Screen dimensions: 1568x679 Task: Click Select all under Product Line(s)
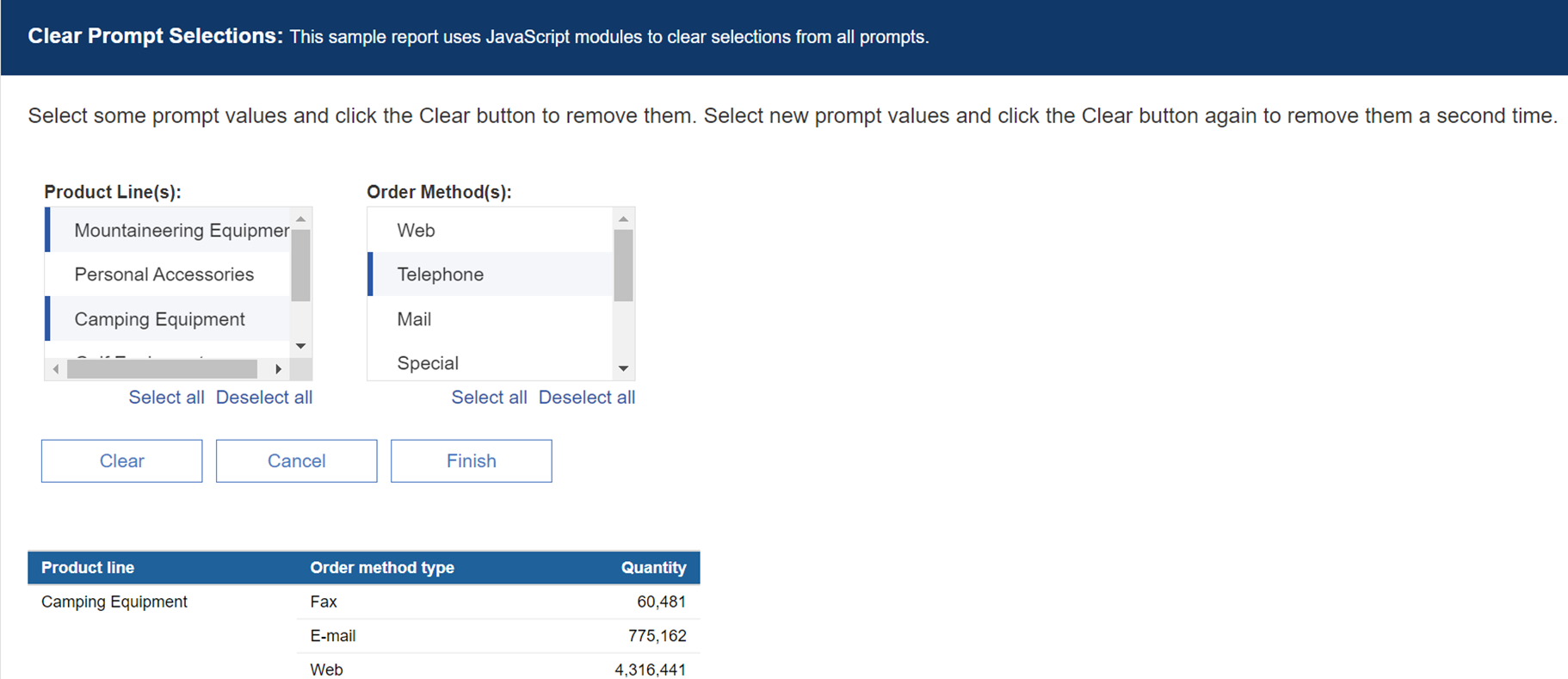pyautogui.click(x=166, y=398)
